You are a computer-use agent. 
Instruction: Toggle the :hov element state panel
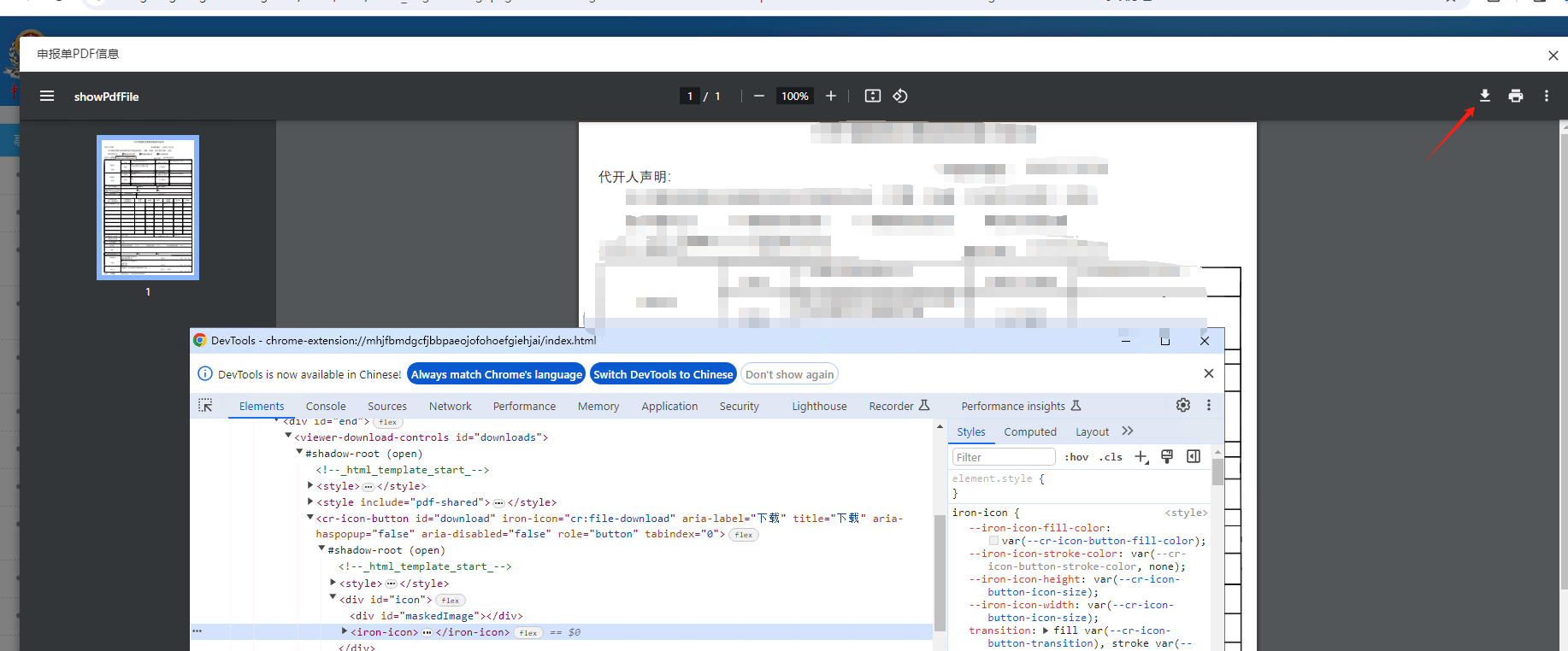[x=1076, y=457]
